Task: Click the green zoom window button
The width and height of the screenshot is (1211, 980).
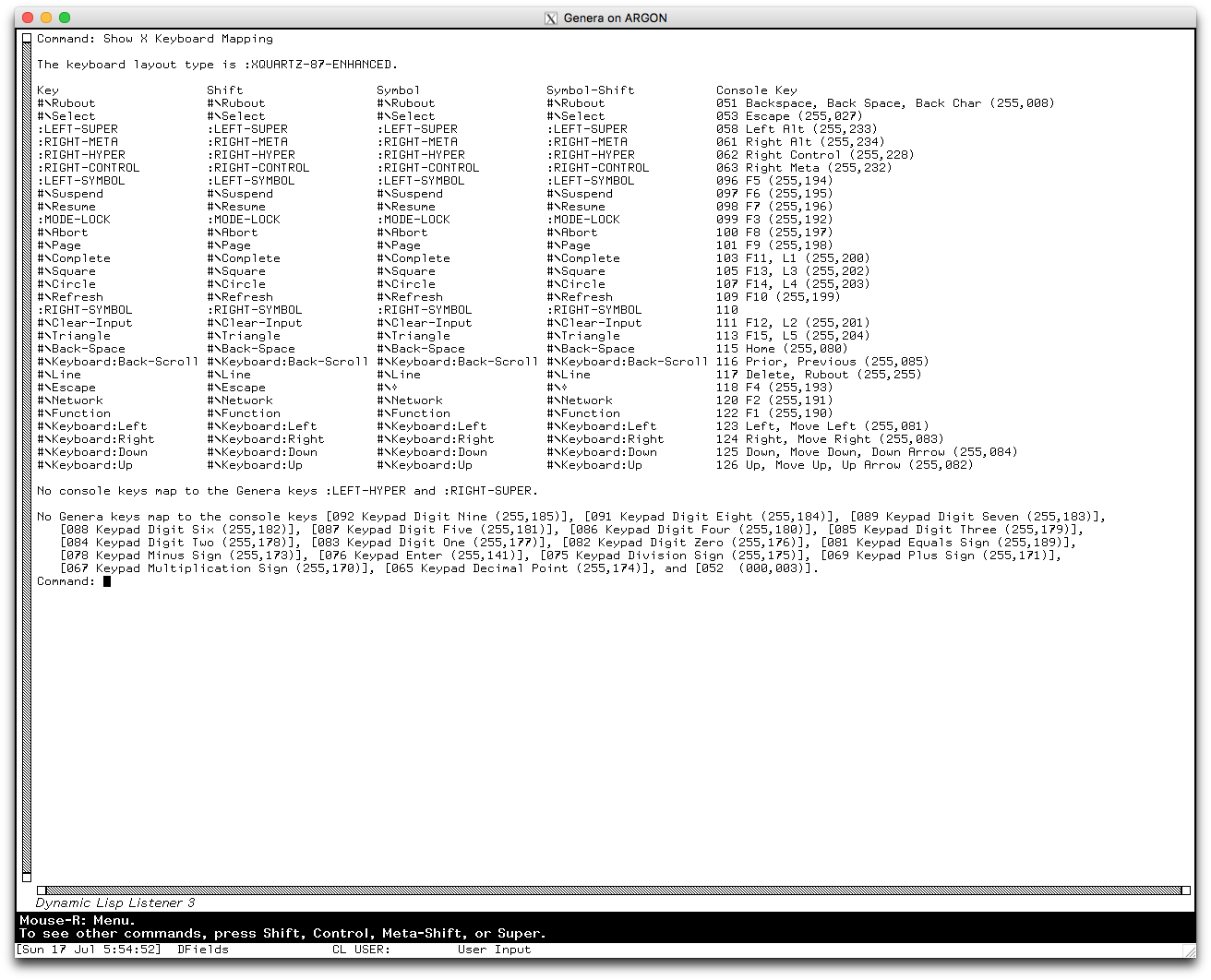Action: tap(65, 18)
